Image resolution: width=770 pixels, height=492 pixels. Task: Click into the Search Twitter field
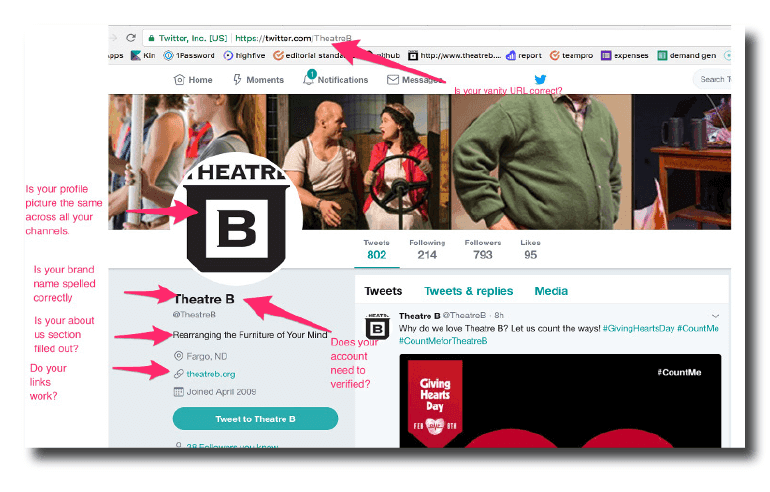click(712, 79)
